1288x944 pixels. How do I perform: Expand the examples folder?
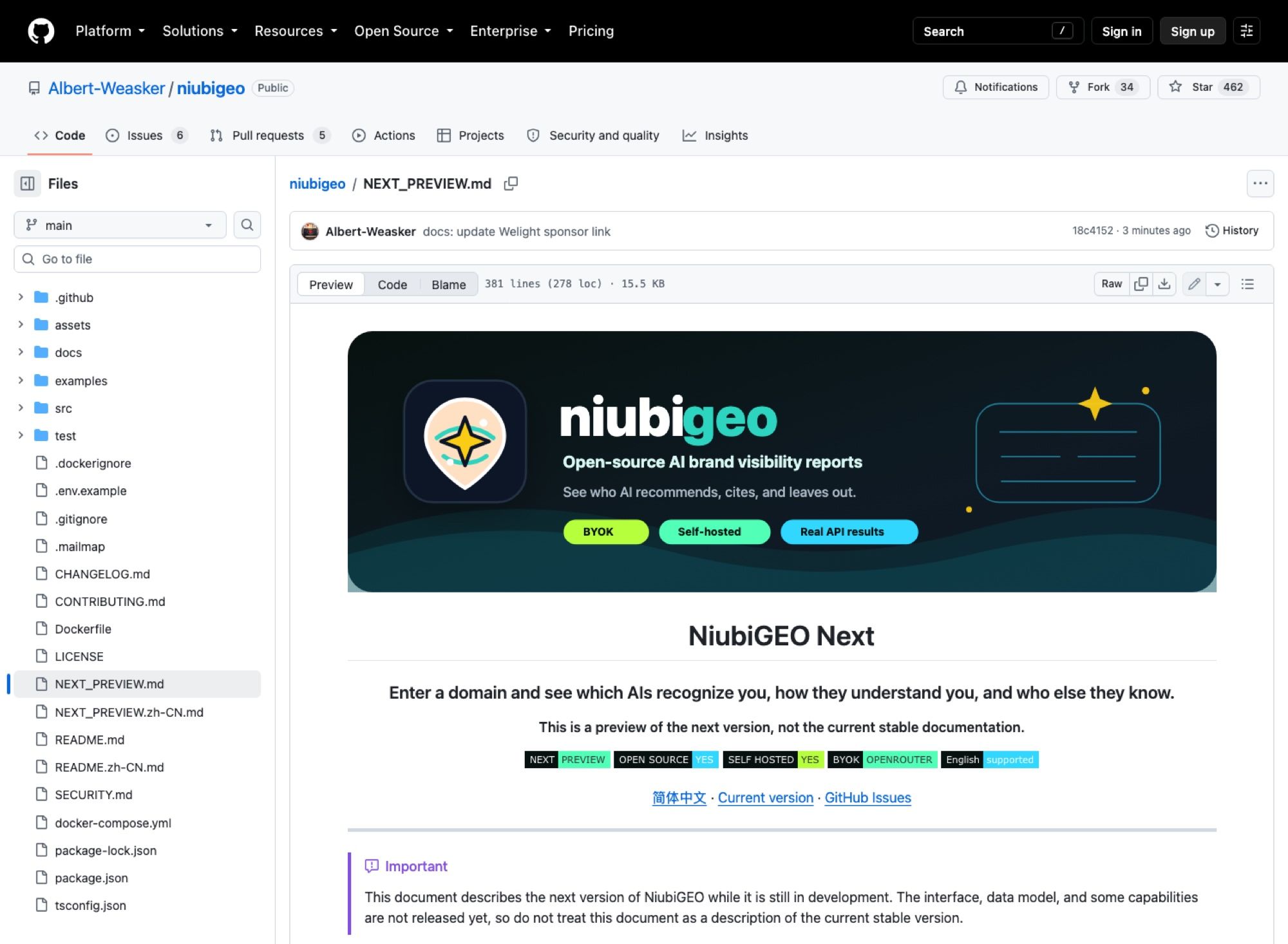(x=21, y=380)
